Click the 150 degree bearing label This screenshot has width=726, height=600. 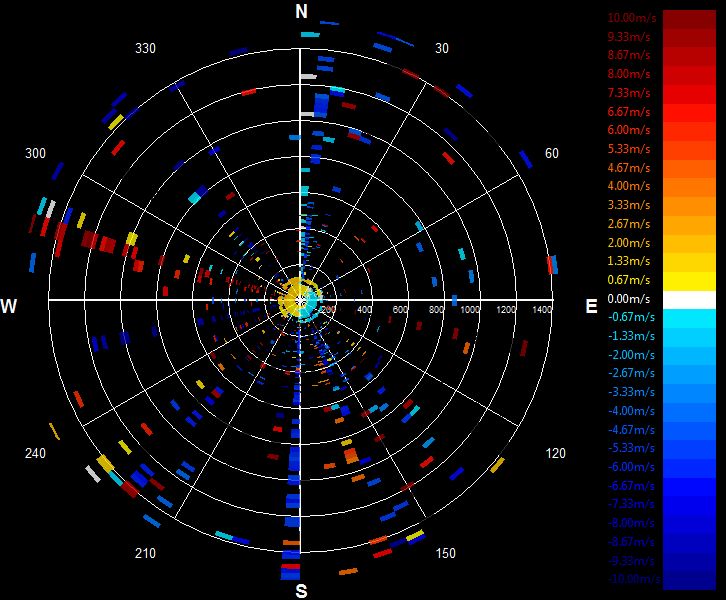pyautogui.click(x=445, y=553)
